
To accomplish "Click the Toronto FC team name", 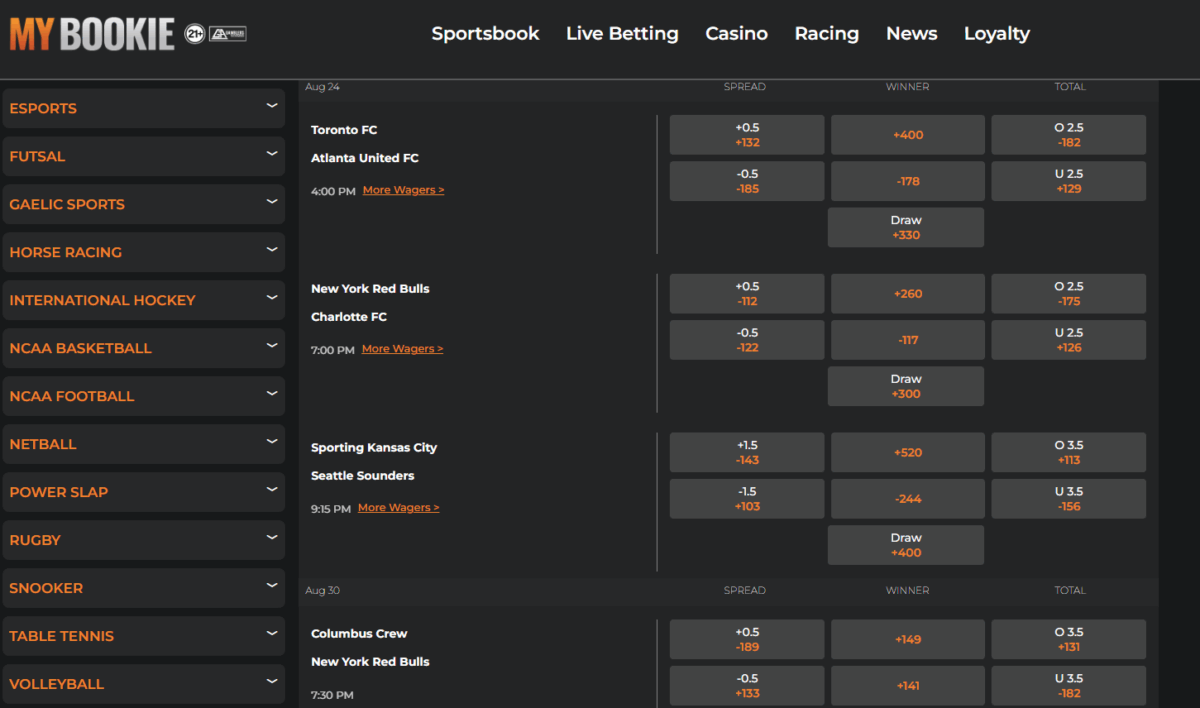I will pos(344,130).
